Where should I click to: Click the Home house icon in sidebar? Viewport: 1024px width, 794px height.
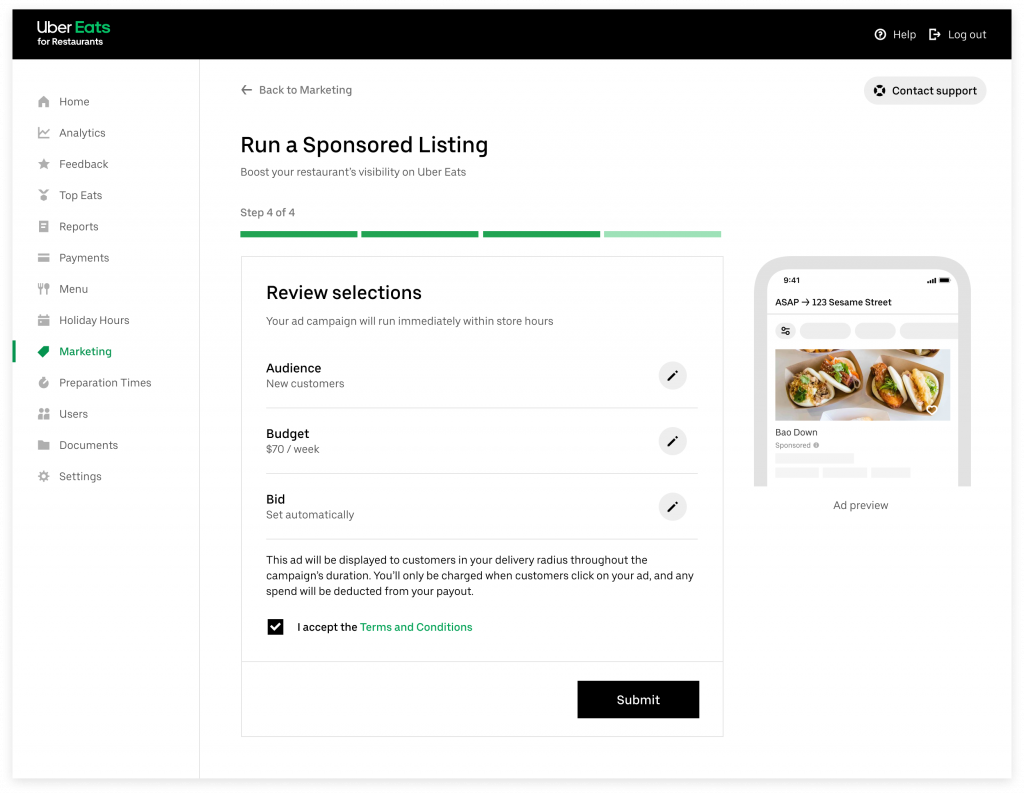point(44,101)
